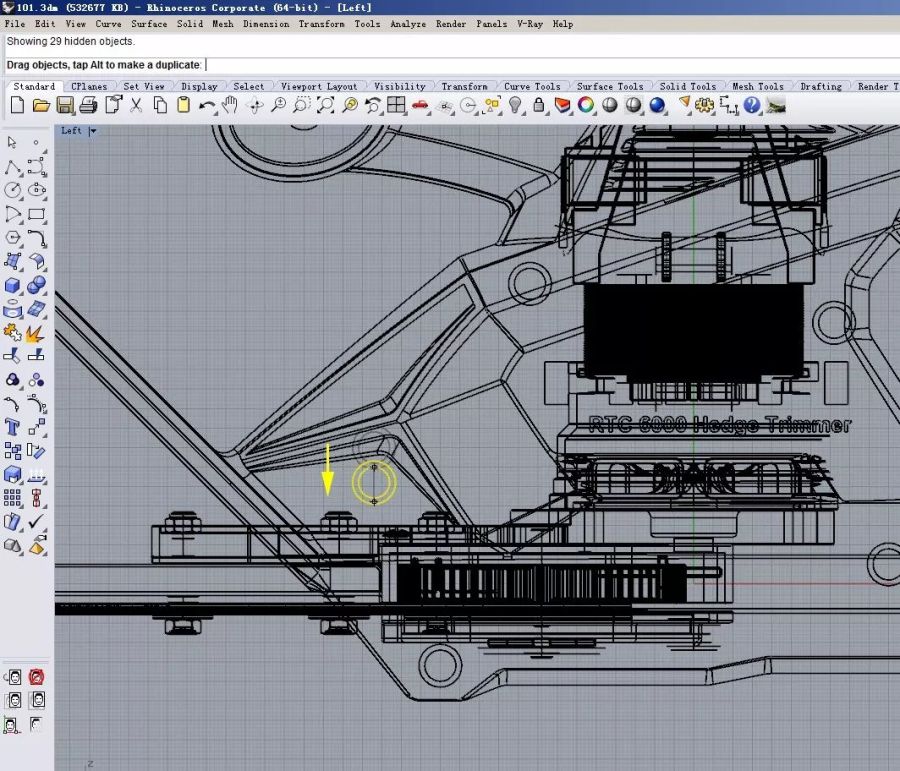Select the Text object tool
The height and width of the screenshot is (771, 900).
click(x=13, y=427)
